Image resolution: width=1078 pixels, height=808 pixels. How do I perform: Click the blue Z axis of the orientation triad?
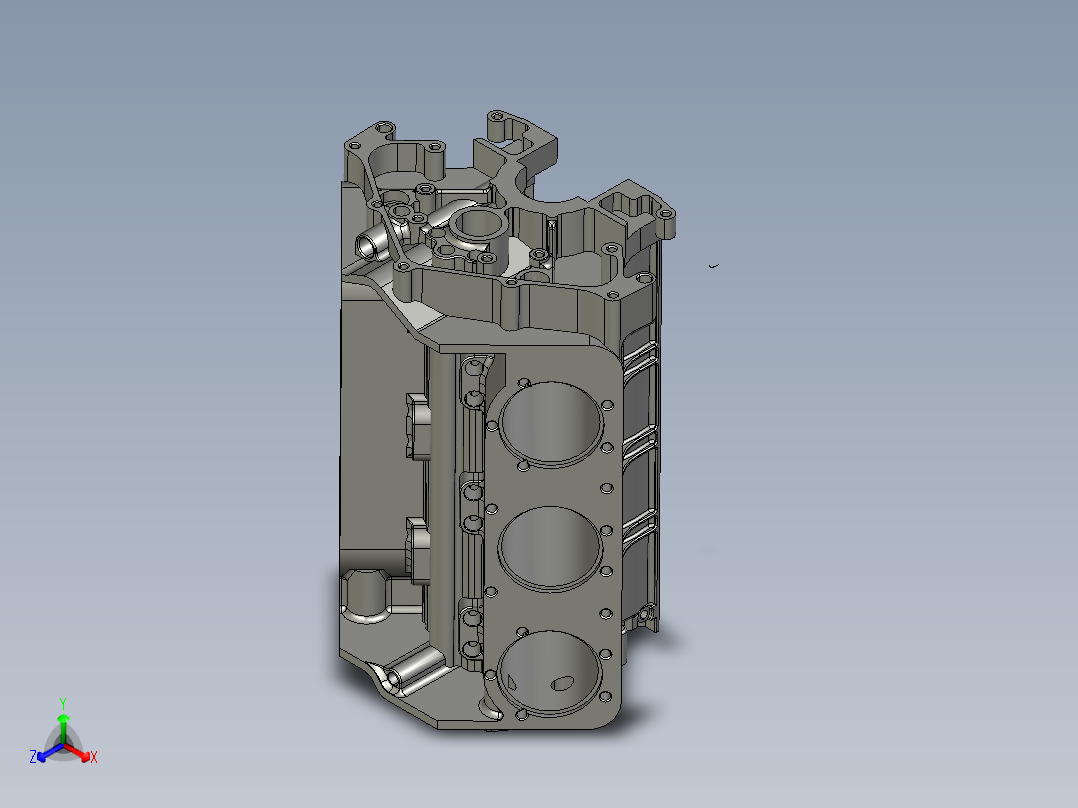click(48, 753)
